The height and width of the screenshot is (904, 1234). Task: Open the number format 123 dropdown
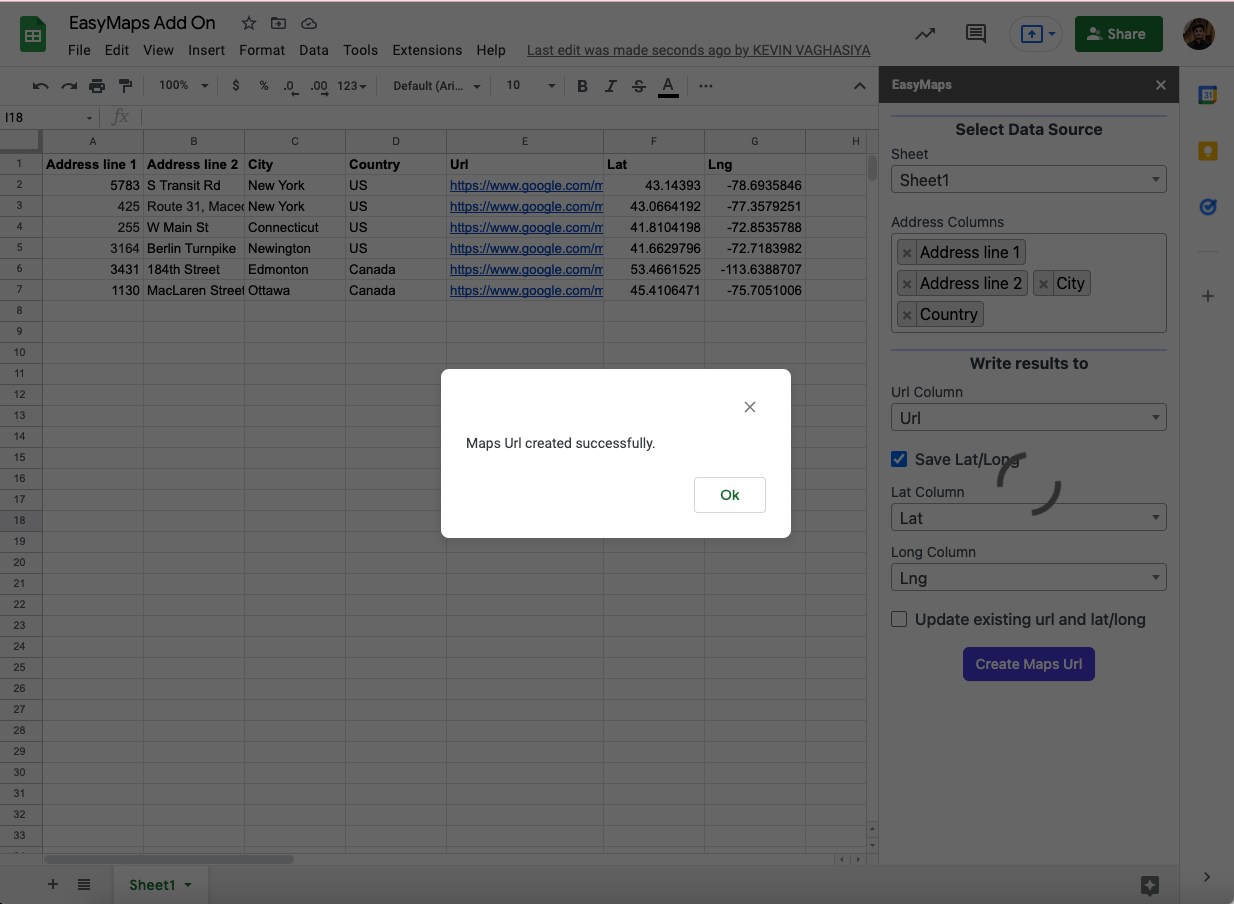351,86
